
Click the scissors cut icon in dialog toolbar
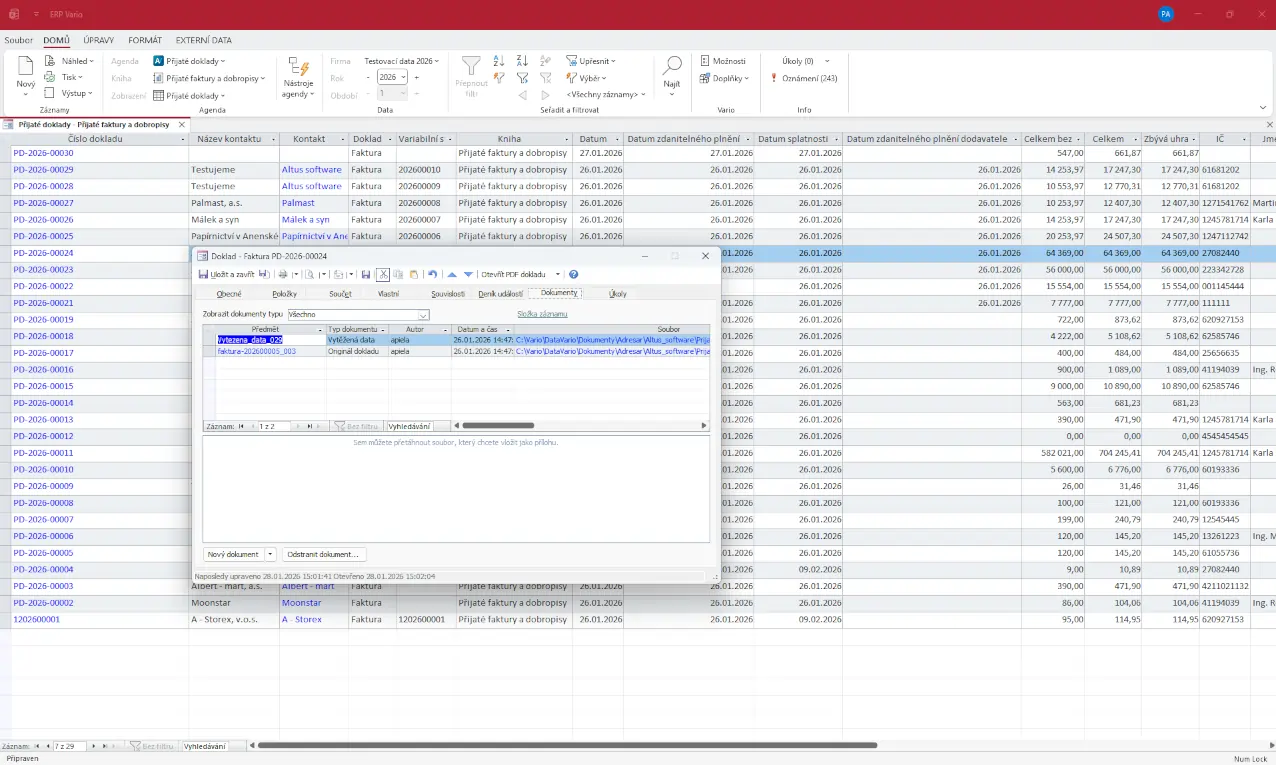pyautogui.click(x=383, y=274)
